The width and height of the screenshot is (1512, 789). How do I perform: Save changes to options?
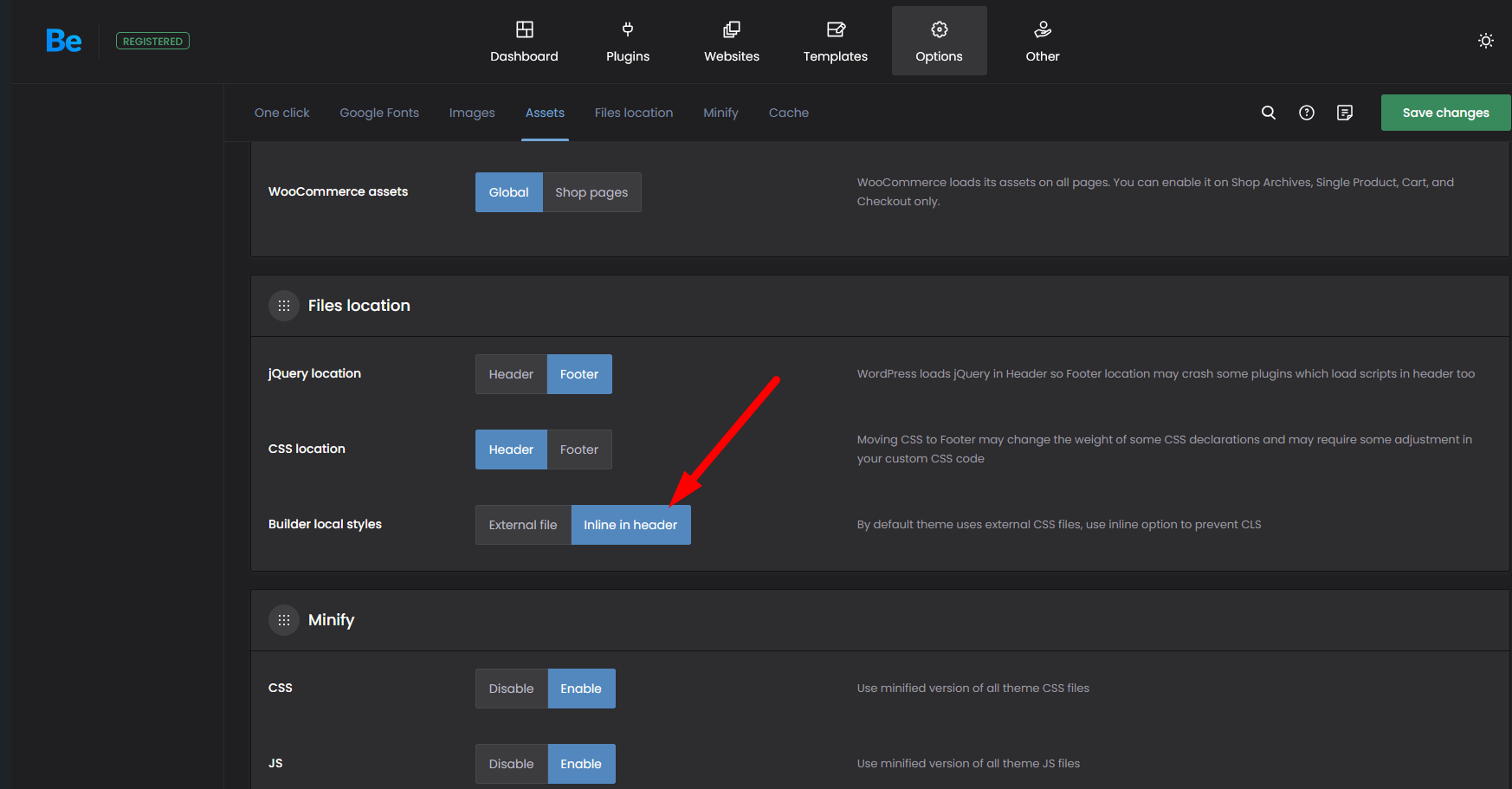pos(1446,113)
